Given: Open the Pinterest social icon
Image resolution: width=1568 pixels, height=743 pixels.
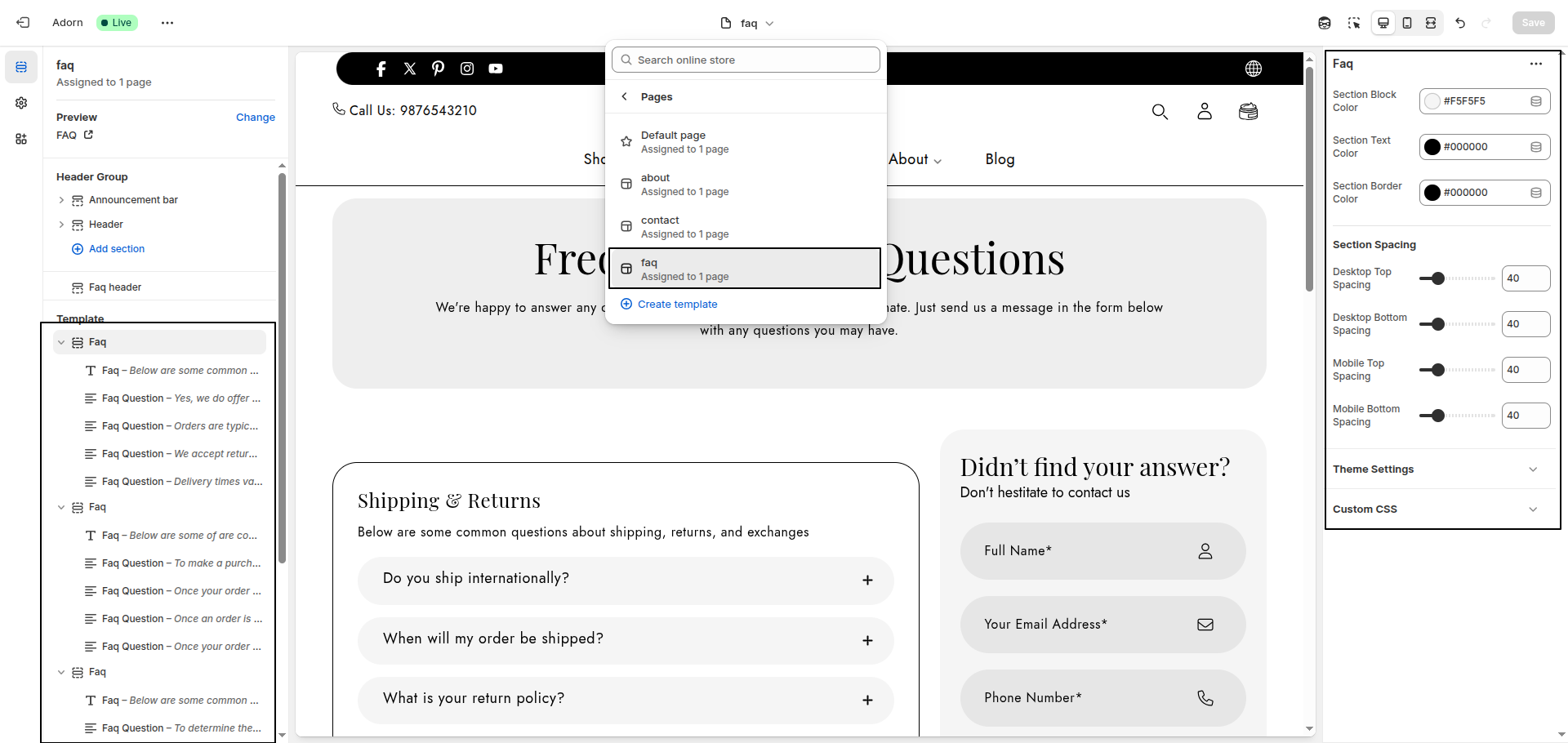Looking at the screenshot, I should coord(439,69).
